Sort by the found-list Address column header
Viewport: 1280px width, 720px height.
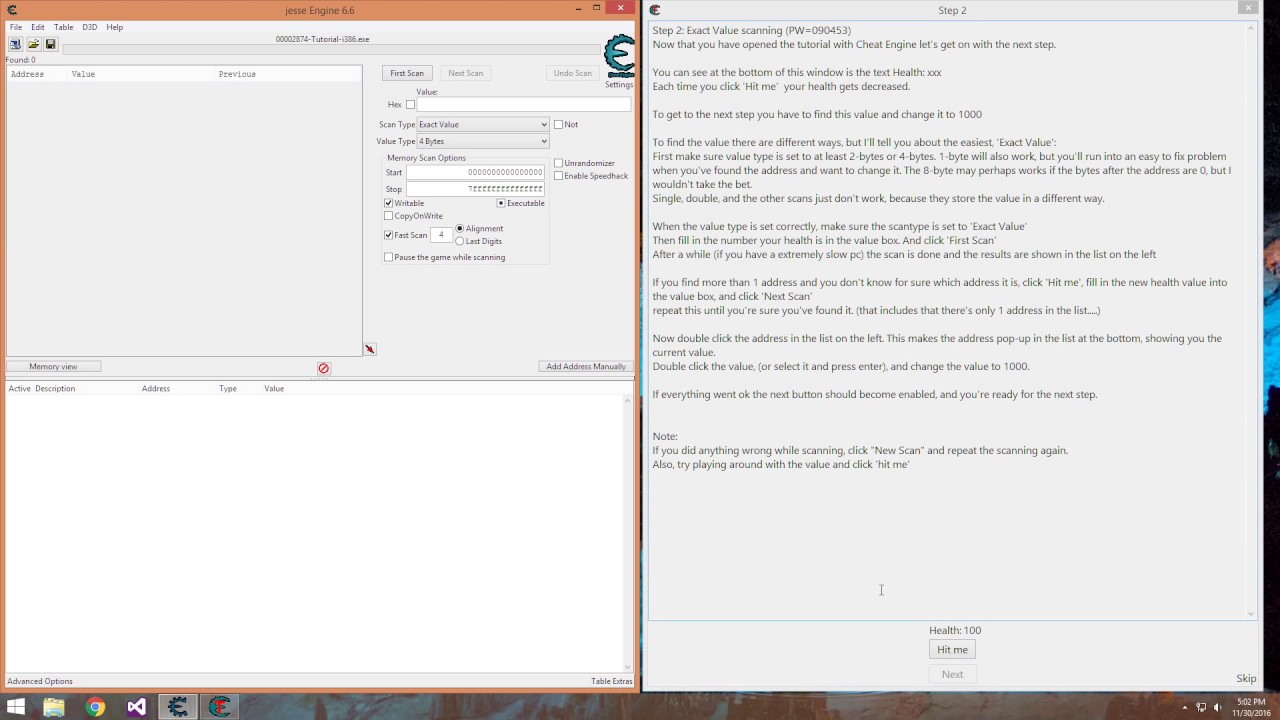[x=27, y=74]
